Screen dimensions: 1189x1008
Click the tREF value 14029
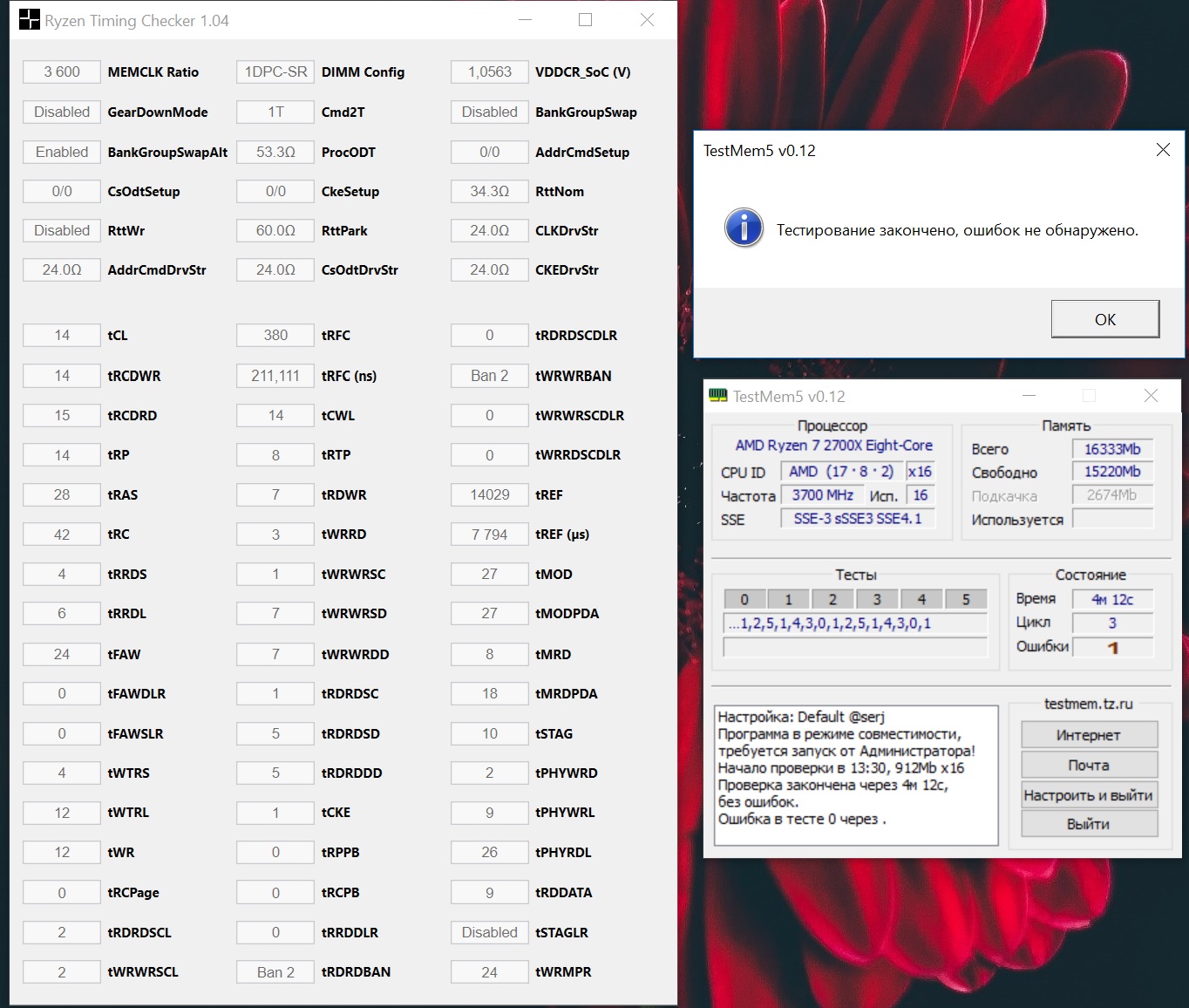pyautogui.click(x=490, y=494)
